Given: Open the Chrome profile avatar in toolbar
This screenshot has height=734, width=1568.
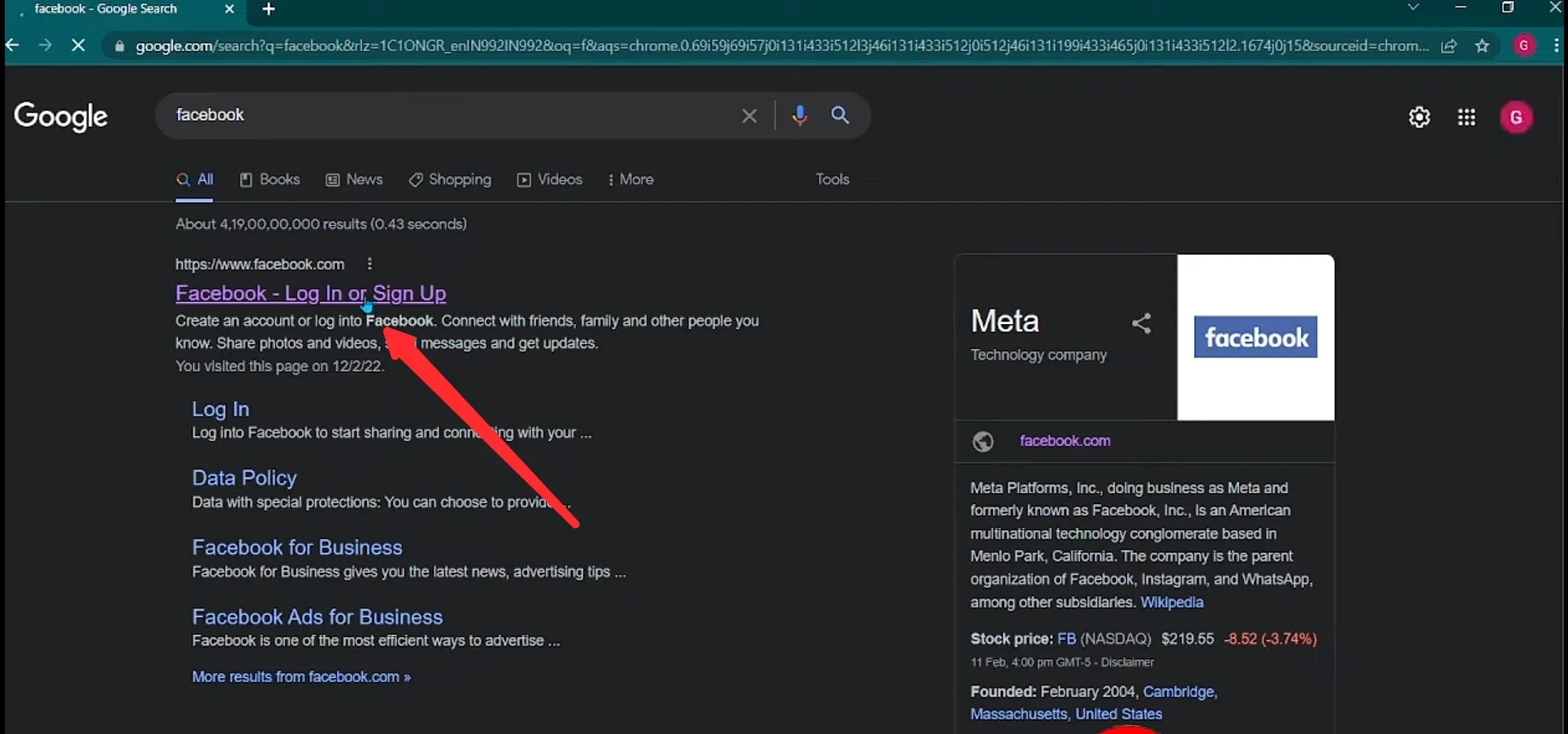Looking at the screenshot, I should pyautogui.click(x=1523, y=45).
